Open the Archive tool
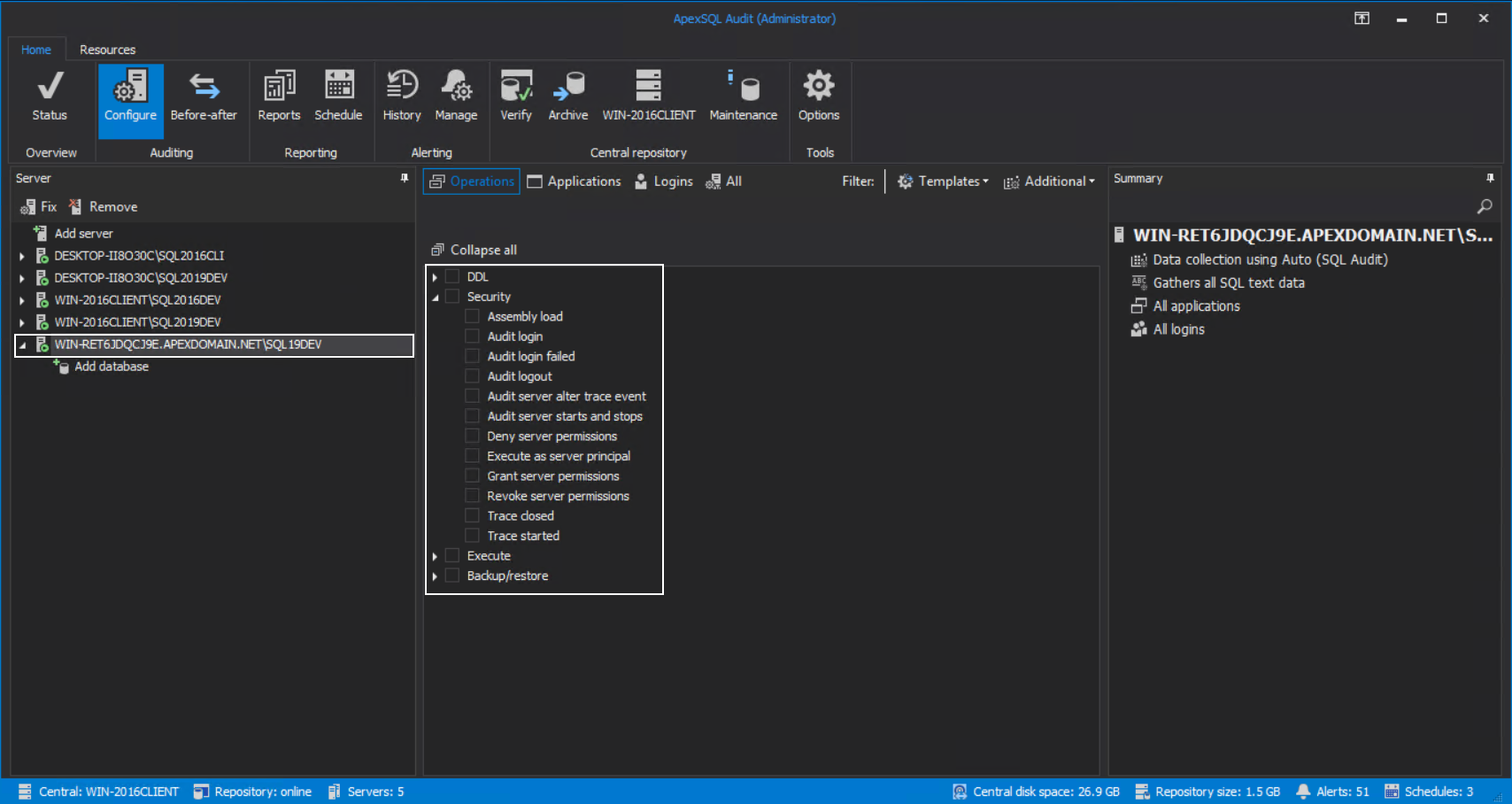This screenshot has width=1512, height=804. point(567,97)
